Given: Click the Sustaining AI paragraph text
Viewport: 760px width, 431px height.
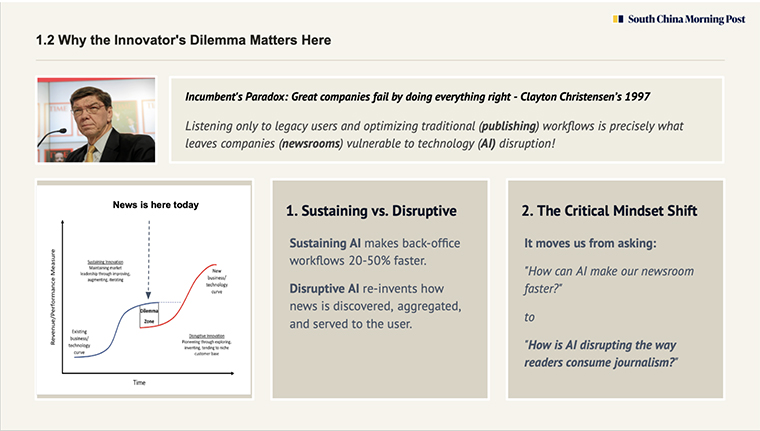Looking at the screenshot, I should click(375, 252).
